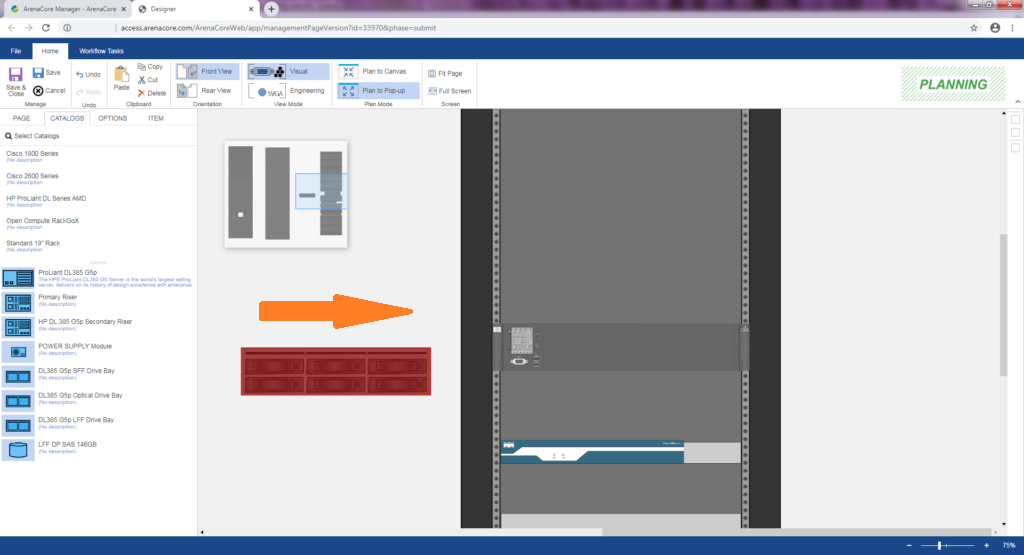Viewport: 1024px width, 555px height.
Task: Collapse the ribbon with the chevron
Action: (x=1017, y=101)
